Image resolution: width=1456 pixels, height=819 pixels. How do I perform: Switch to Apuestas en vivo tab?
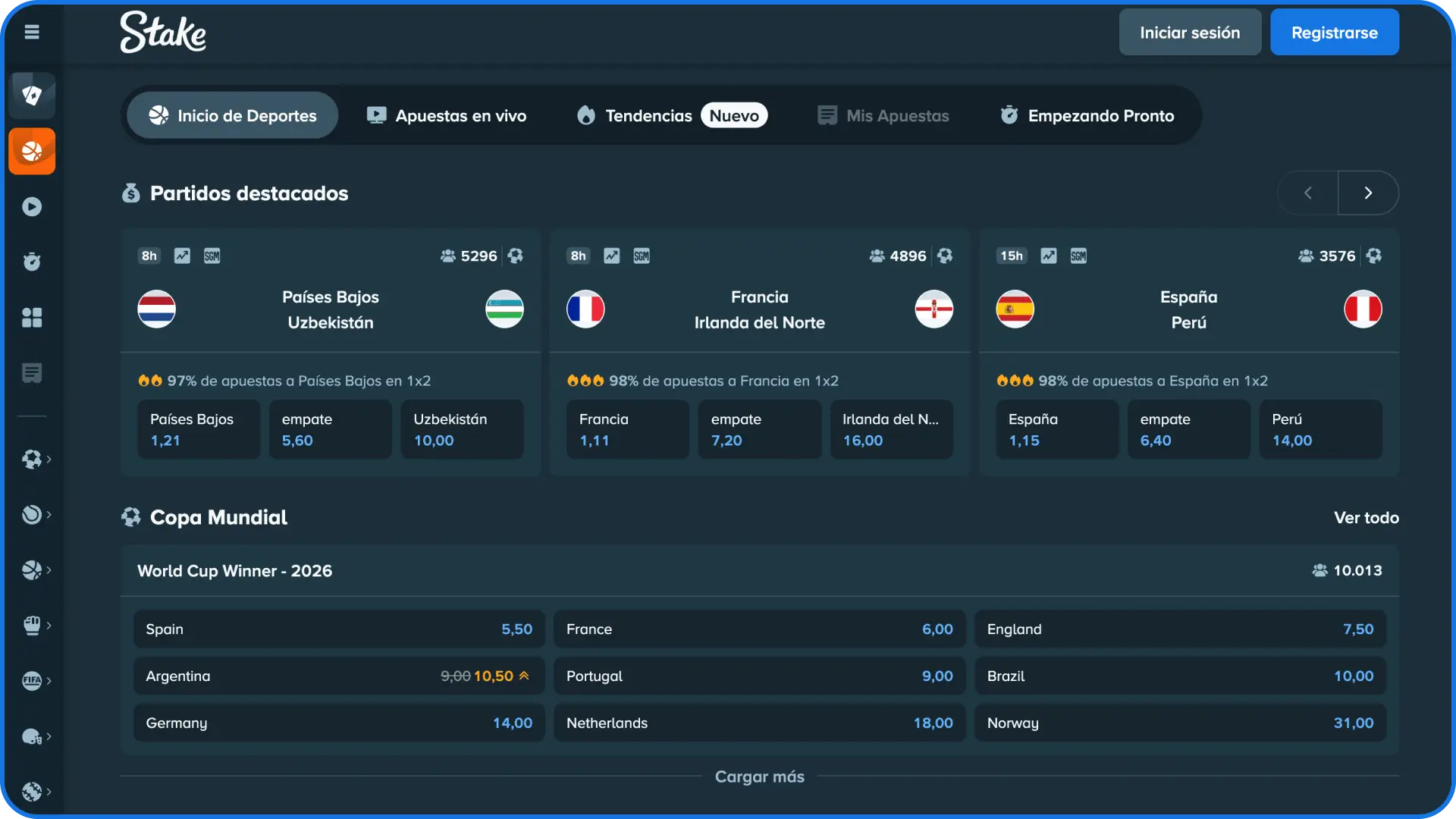tap(447, 115)
